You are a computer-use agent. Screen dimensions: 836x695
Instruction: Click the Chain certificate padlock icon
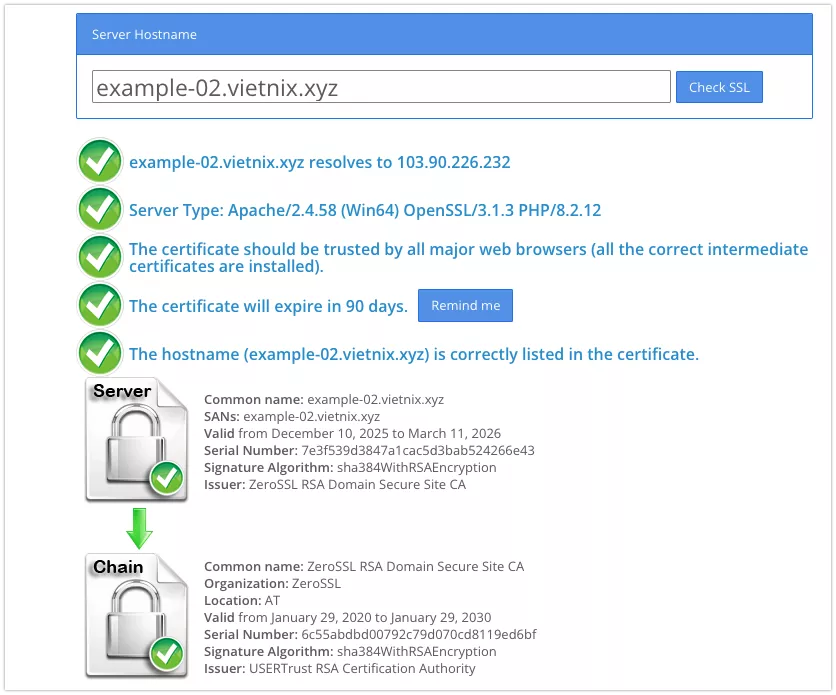click(x=136, y=615)
